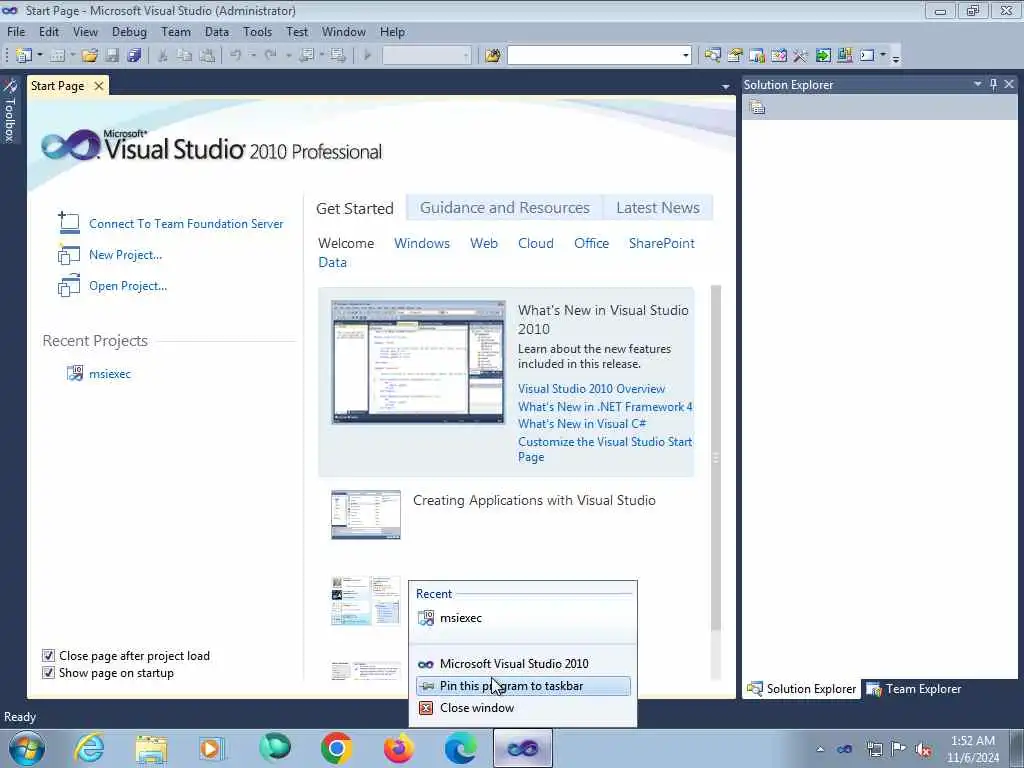
Task: Click the What's New in Visual Studio thumbnail
Action: (418, 362)
